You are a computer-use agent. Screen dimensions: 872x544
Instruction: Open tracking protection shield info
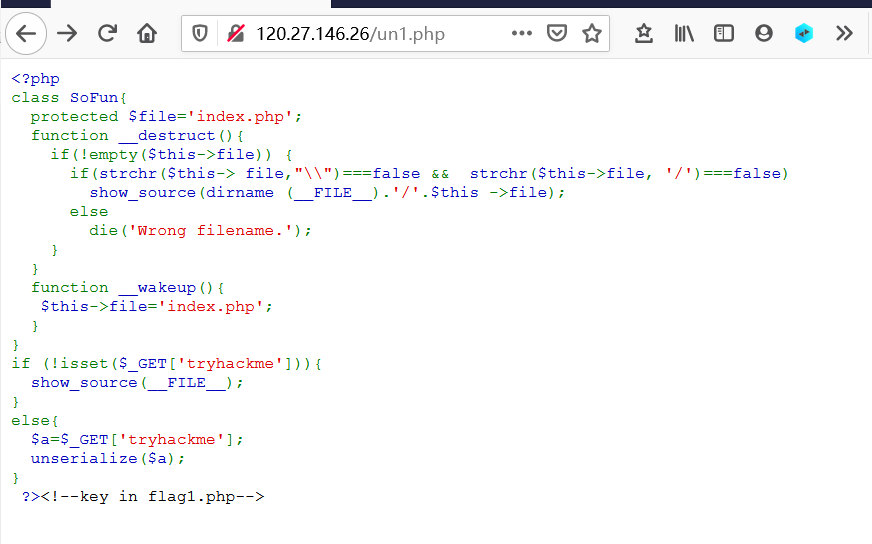pyautogui.click(x=200, y=34)
